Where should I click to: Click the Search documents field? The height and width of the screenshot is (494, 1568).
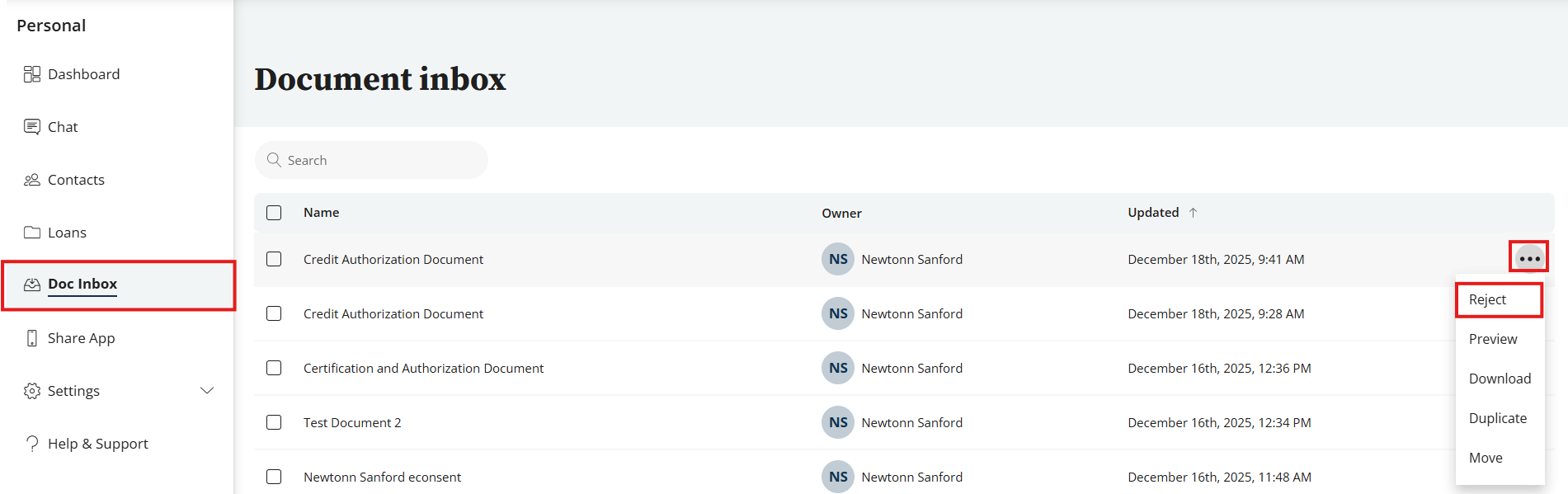379,160
